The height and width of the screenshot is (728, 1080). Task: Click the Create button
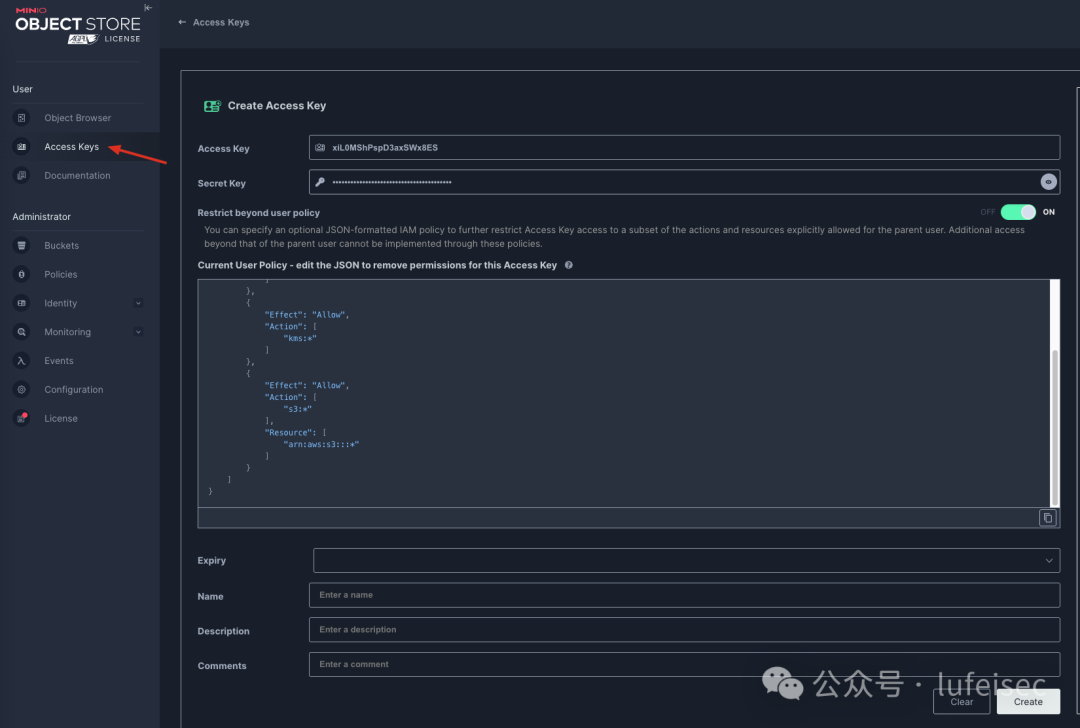1028,702
